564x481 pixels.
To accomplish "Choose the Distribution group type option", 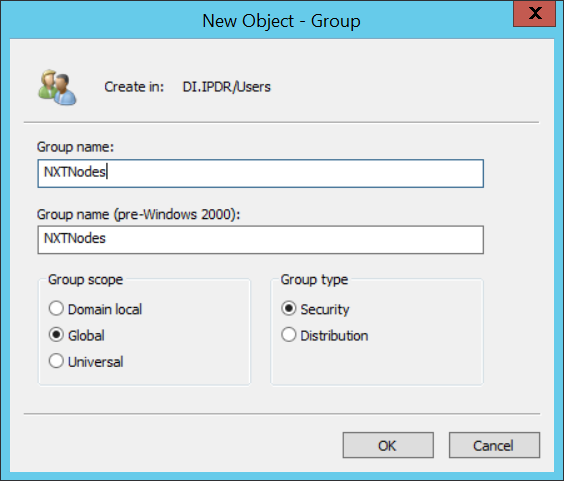I will (x=288, y=335).
